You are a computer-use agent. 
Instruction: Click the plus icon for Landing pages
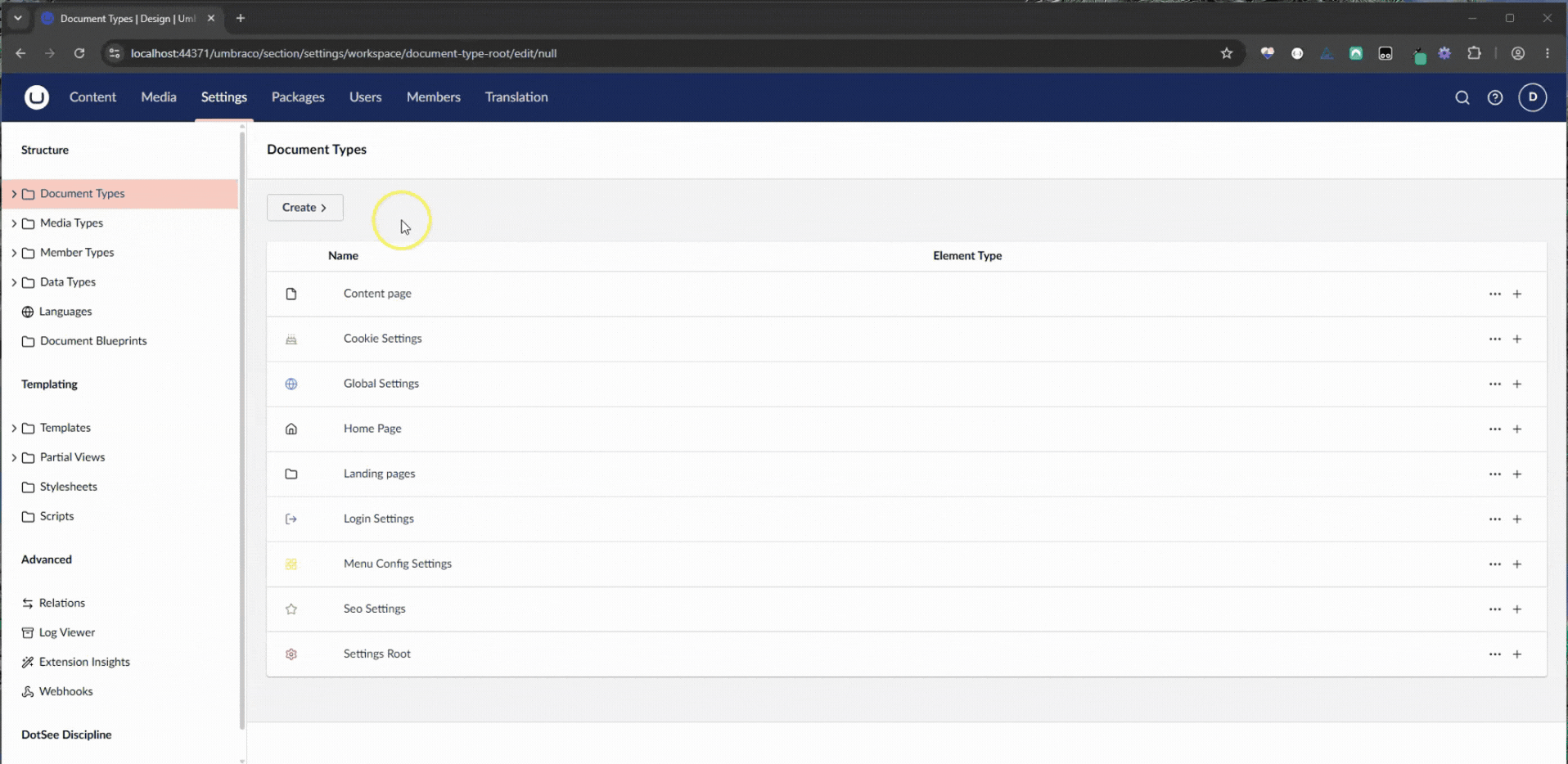[x=1517, y=474]
